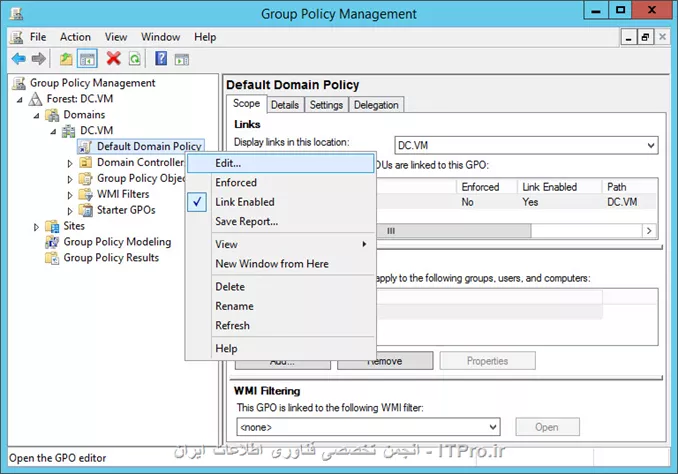Click the DC.VM domain icon in tree

(x=68, y=131)
